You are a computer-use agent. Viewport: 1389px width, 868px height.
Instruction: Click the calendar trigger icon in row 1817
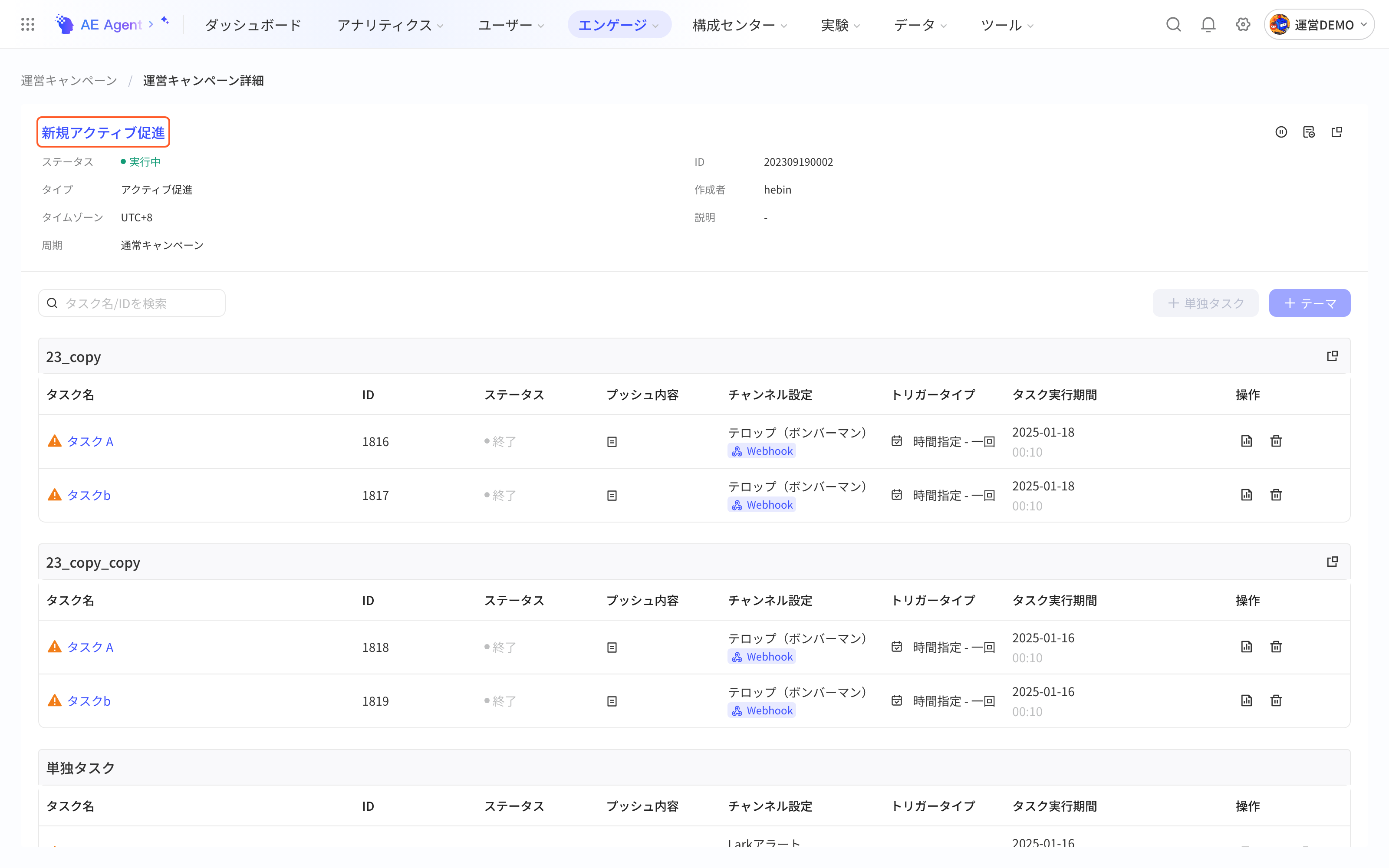click(x=896, y=495)
